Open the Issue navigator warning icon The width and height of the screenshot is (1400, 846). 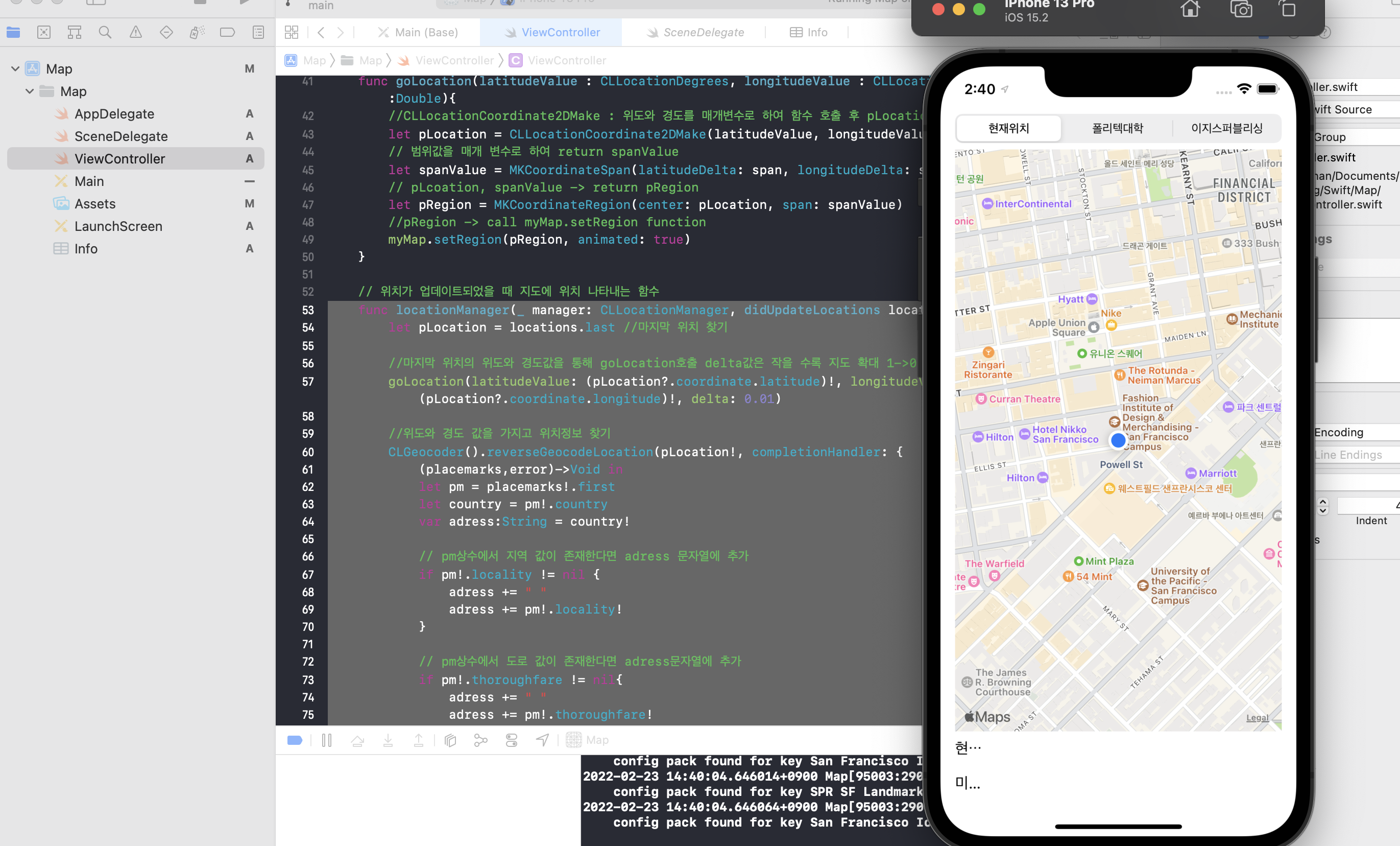tap(135, 32)
